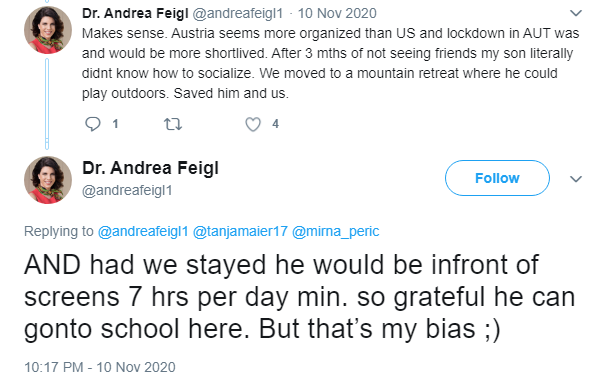This screenshot has height=385, width=613.
Task: Retweet the first tweet using retweet icon
Action: click(x=173, y=124)
